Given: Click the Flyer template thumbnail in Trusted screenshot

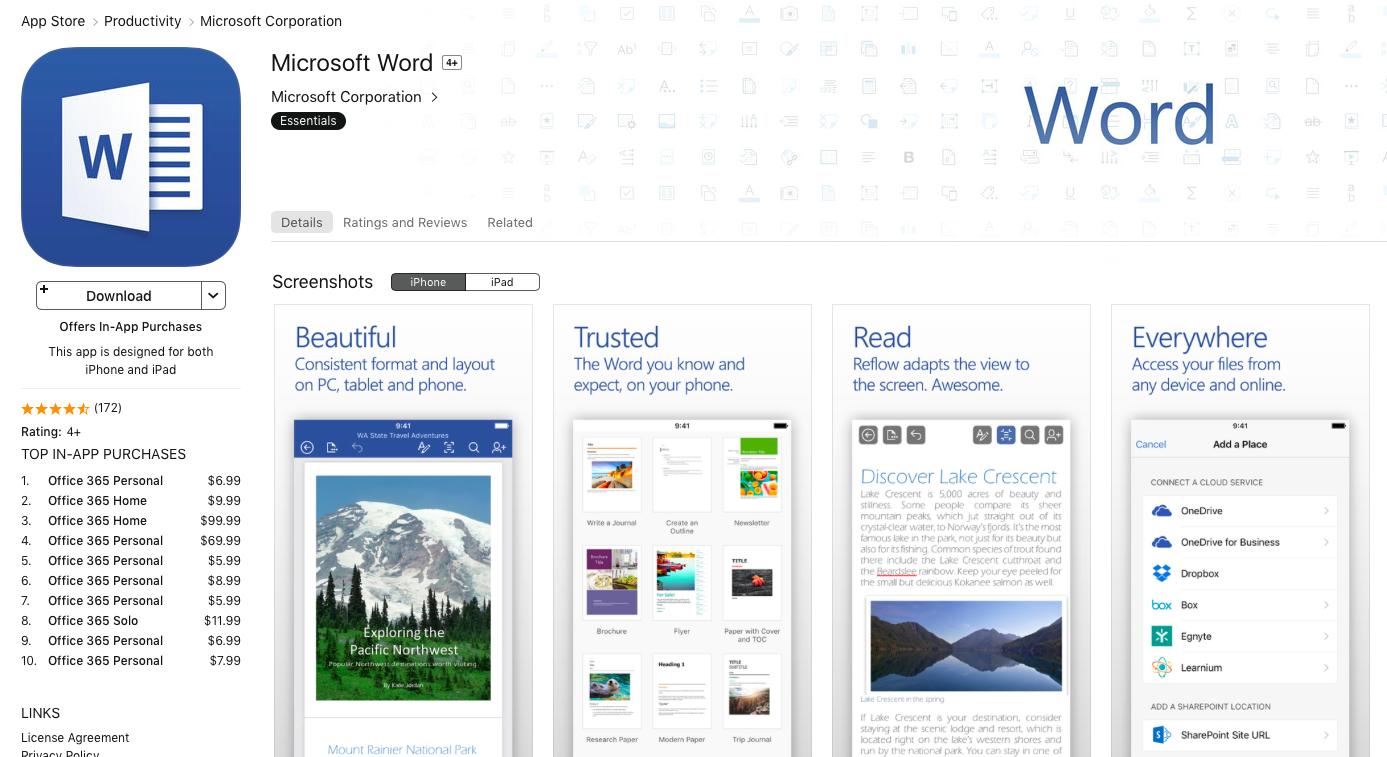Looking at the screenshot, I should (681, 582).
